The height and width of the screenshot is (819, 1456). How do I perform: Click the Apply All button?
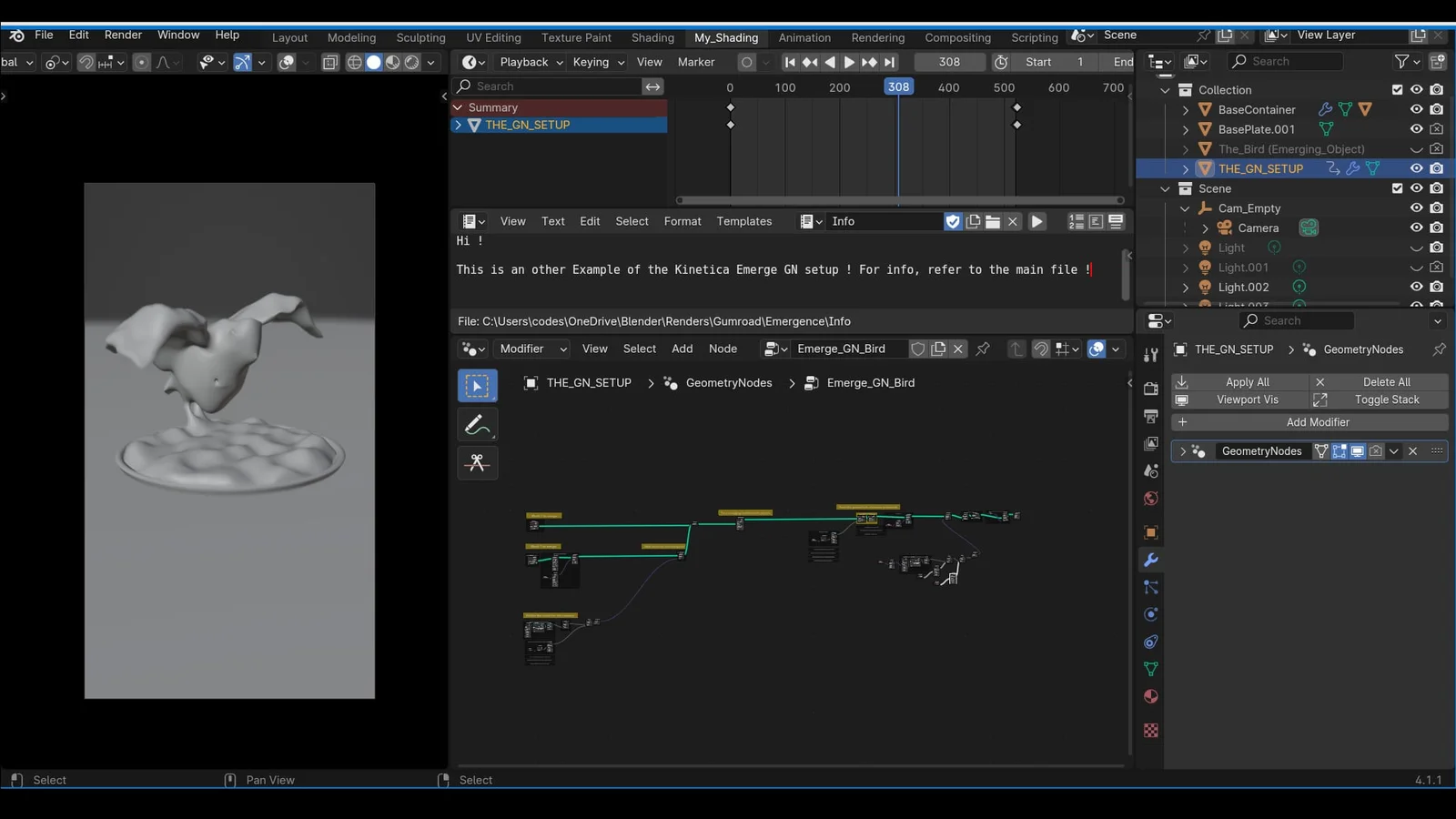coord(1248,381)
